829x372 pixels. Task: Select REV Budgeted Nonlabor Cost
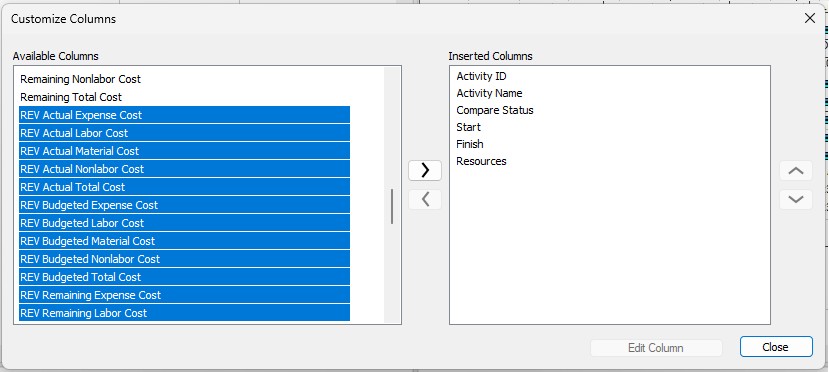(185, 258)
